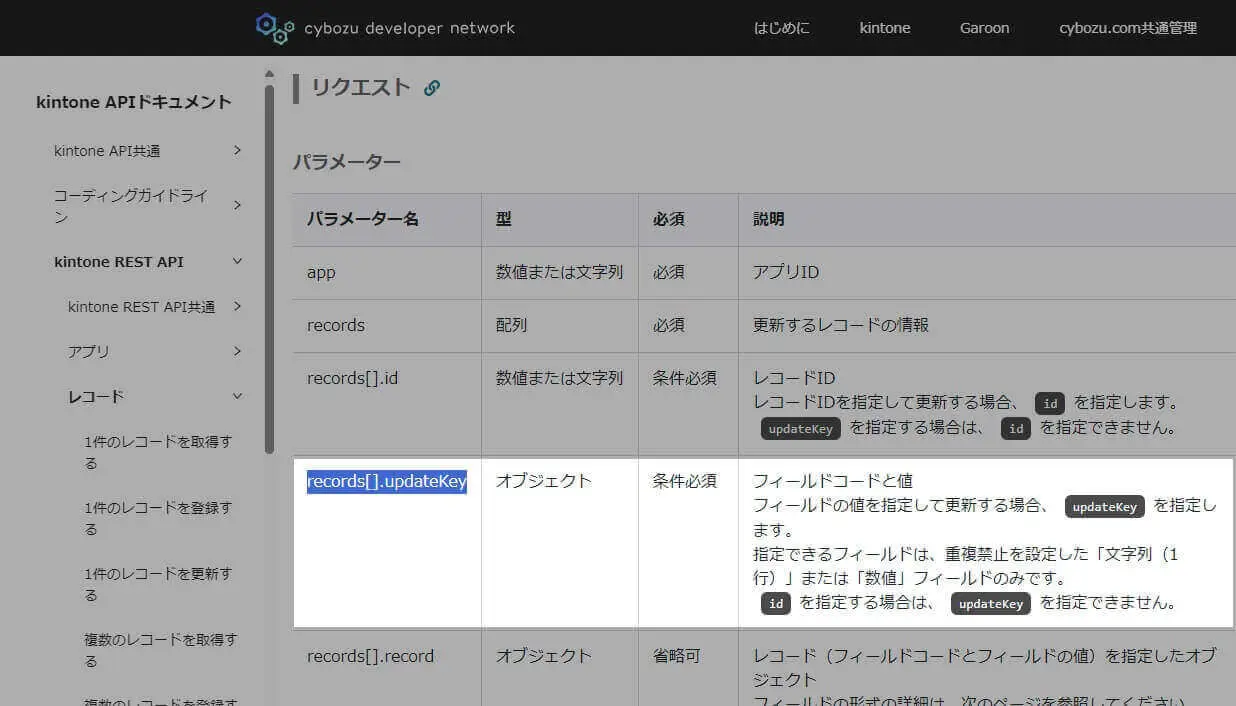Expand the アプリ sidebar chevron
The width and height of the screenshot is (1236, 706).
(237, 351)
